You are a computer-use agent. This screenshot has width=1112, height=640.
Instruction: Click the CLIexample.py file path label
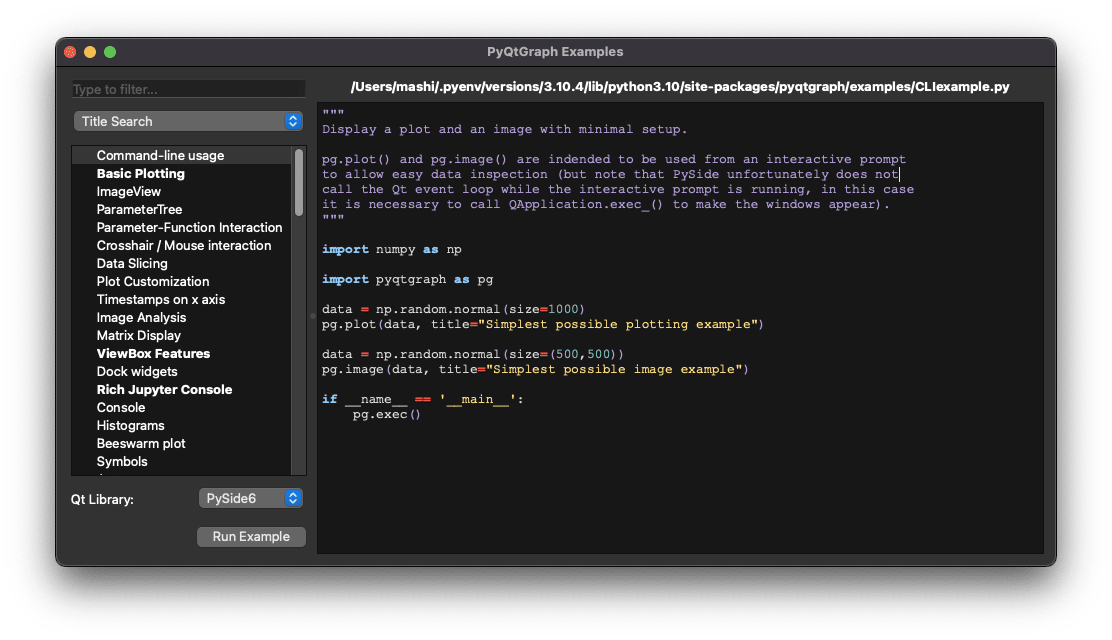point(679,87)
